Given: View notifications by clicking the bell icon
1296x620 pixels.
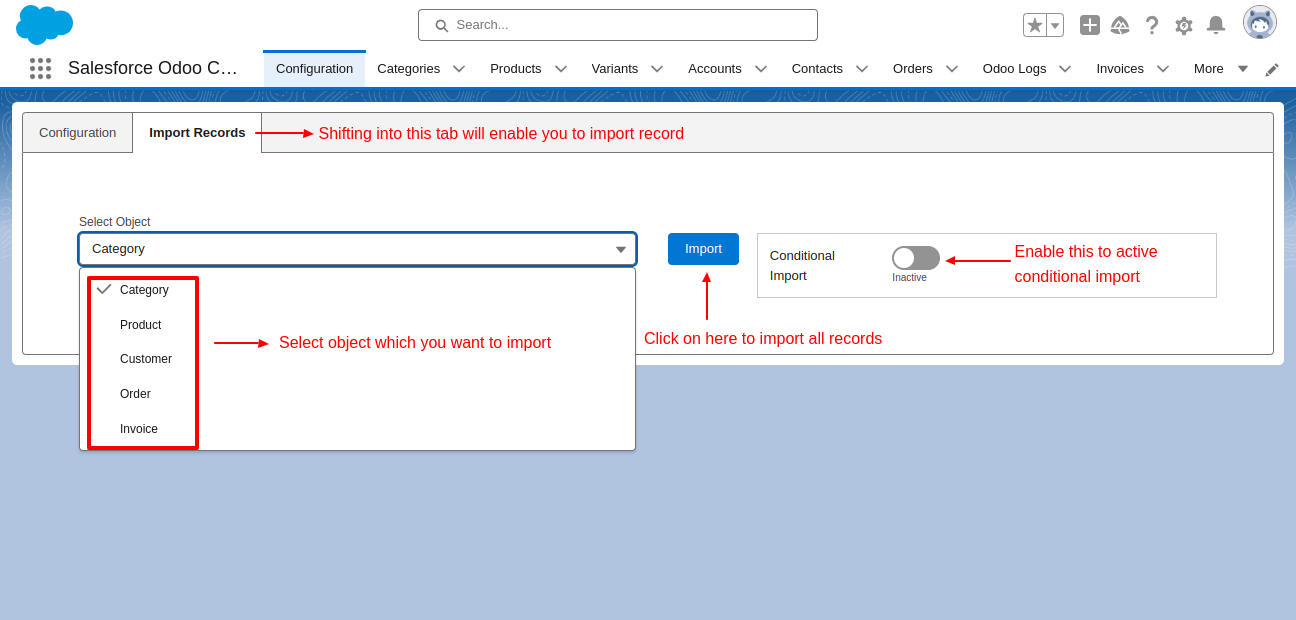Looking at the screenshot, I should click(1216, 24).
